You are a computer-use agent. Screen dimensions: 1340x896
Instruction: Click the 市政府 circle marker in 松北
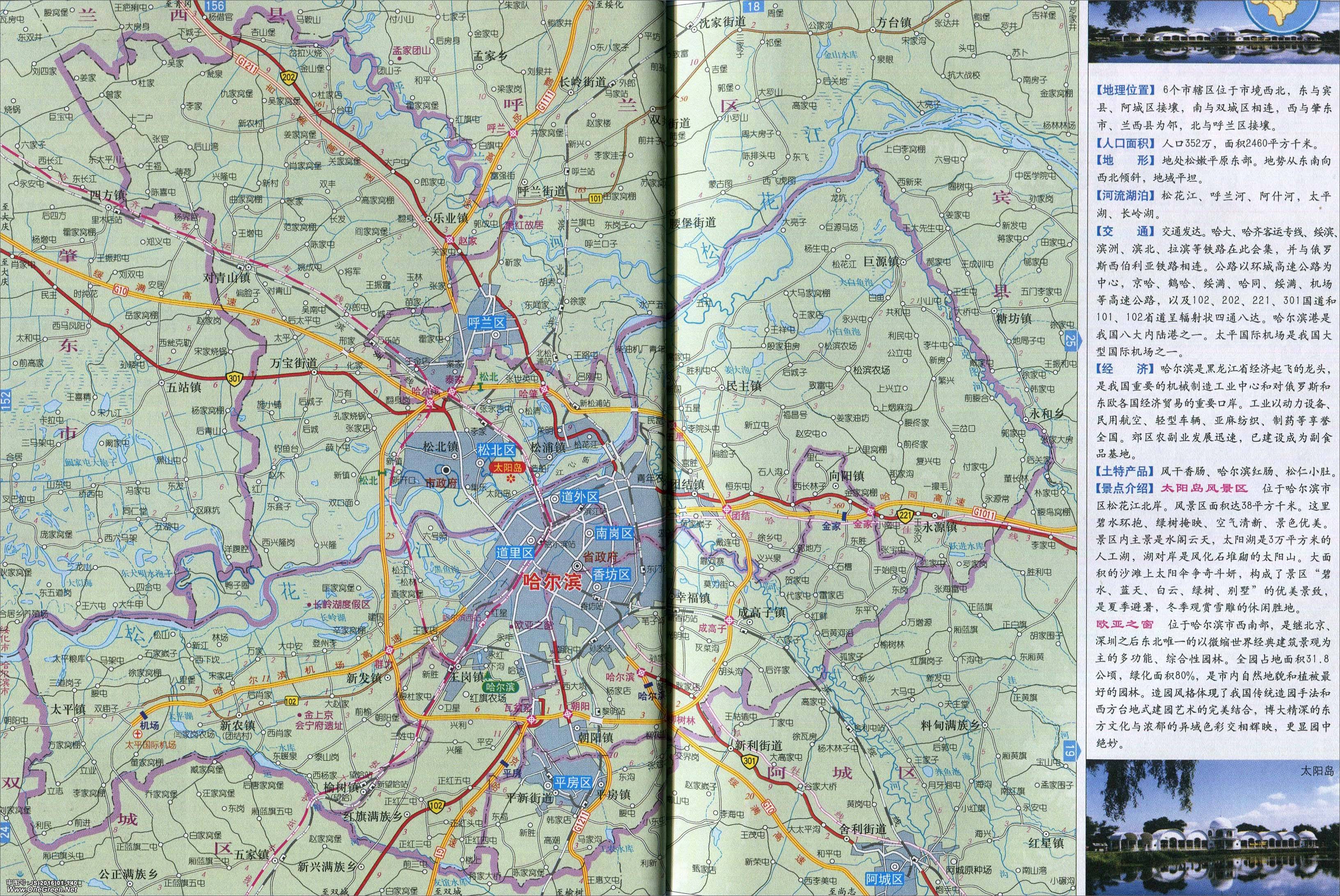tap(446, 470)
